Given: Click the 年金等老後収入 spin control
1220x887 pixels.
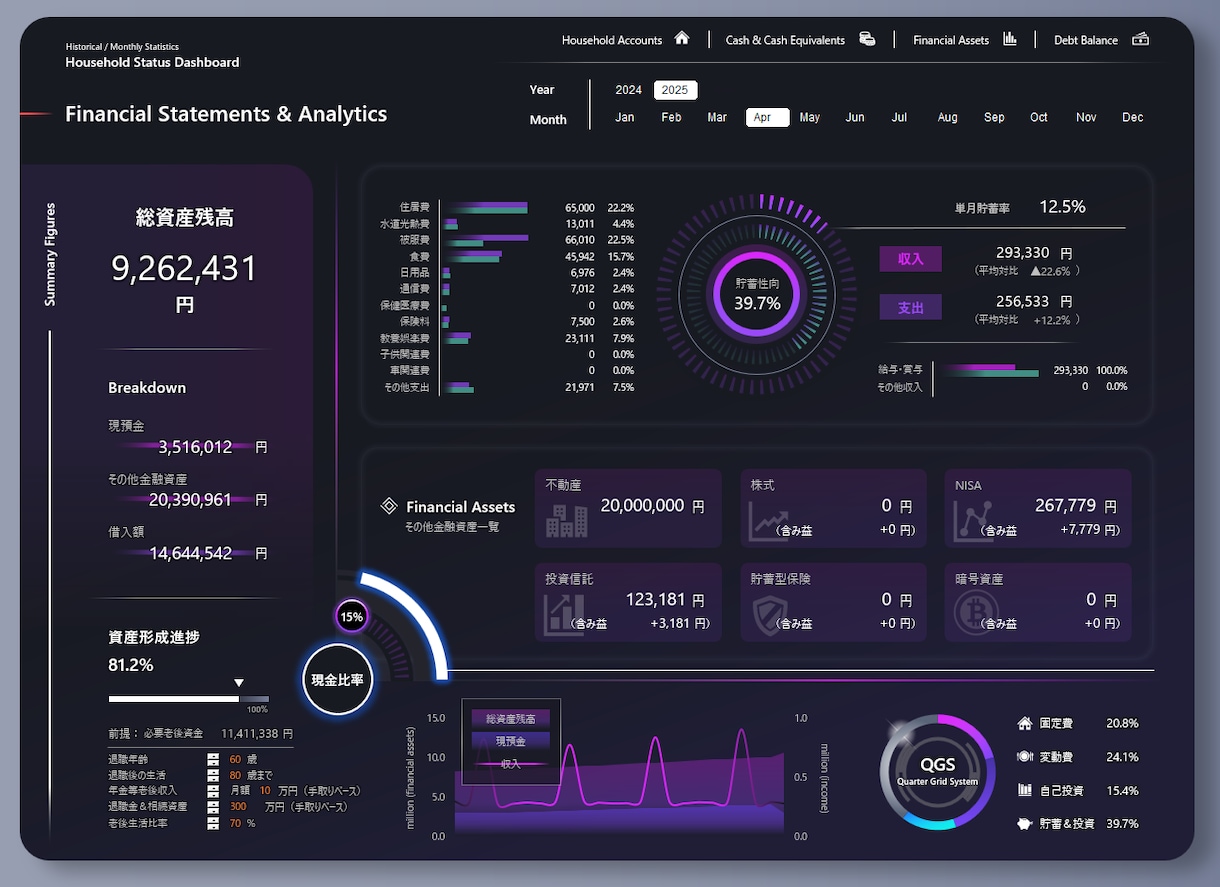Looking at the screenshot, I should pyautogui.click(x=213, y=791).
